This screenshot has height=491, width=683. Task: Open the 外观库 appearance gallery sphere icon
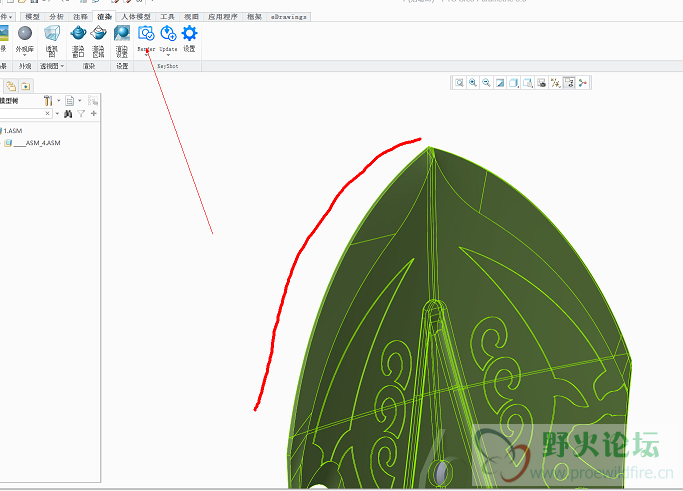(25, 34)
